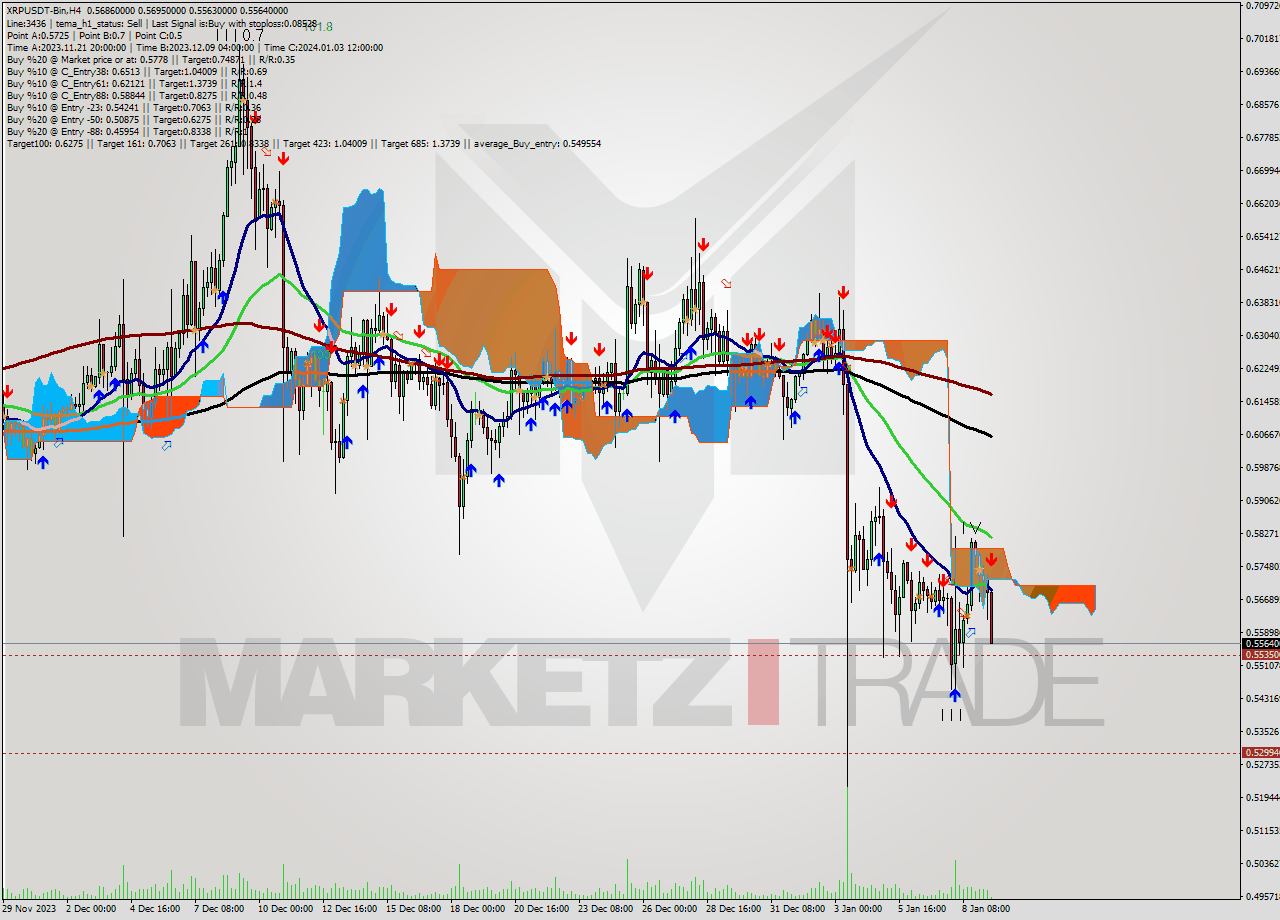The image size is (1280, 920).
Task: Click the '3 Jan 00:00' date label
Action: [857, 909]
